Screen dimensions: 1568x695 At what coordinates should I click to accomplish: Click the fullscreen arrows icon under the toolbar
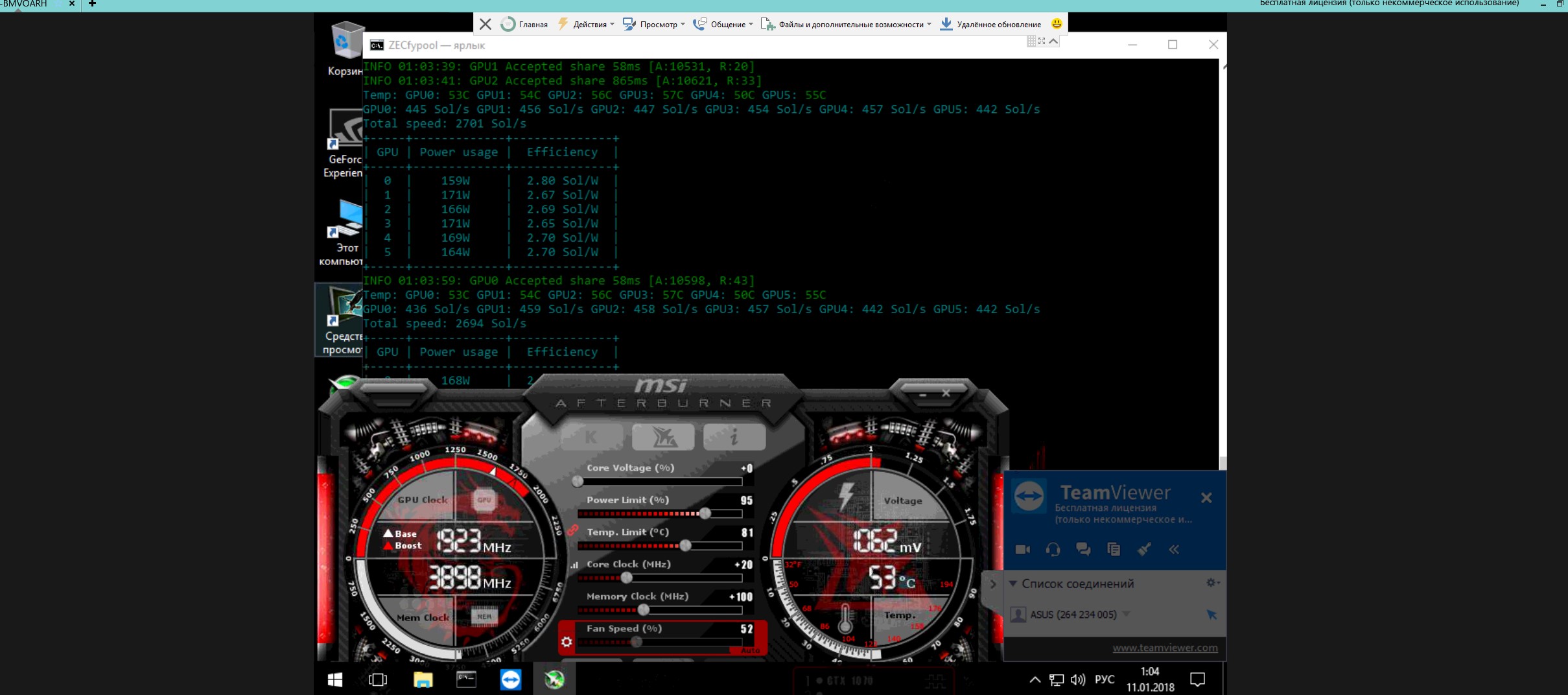[1042, 41]
